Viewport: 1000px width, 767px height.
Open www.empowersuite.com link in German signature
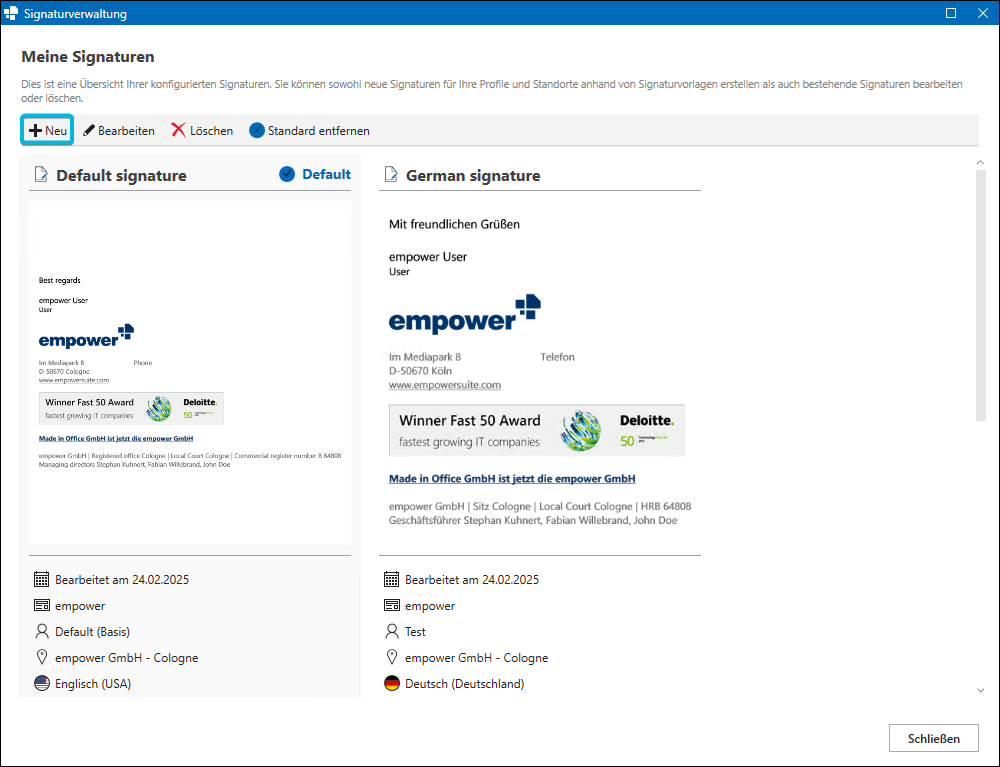pos(445,385)
